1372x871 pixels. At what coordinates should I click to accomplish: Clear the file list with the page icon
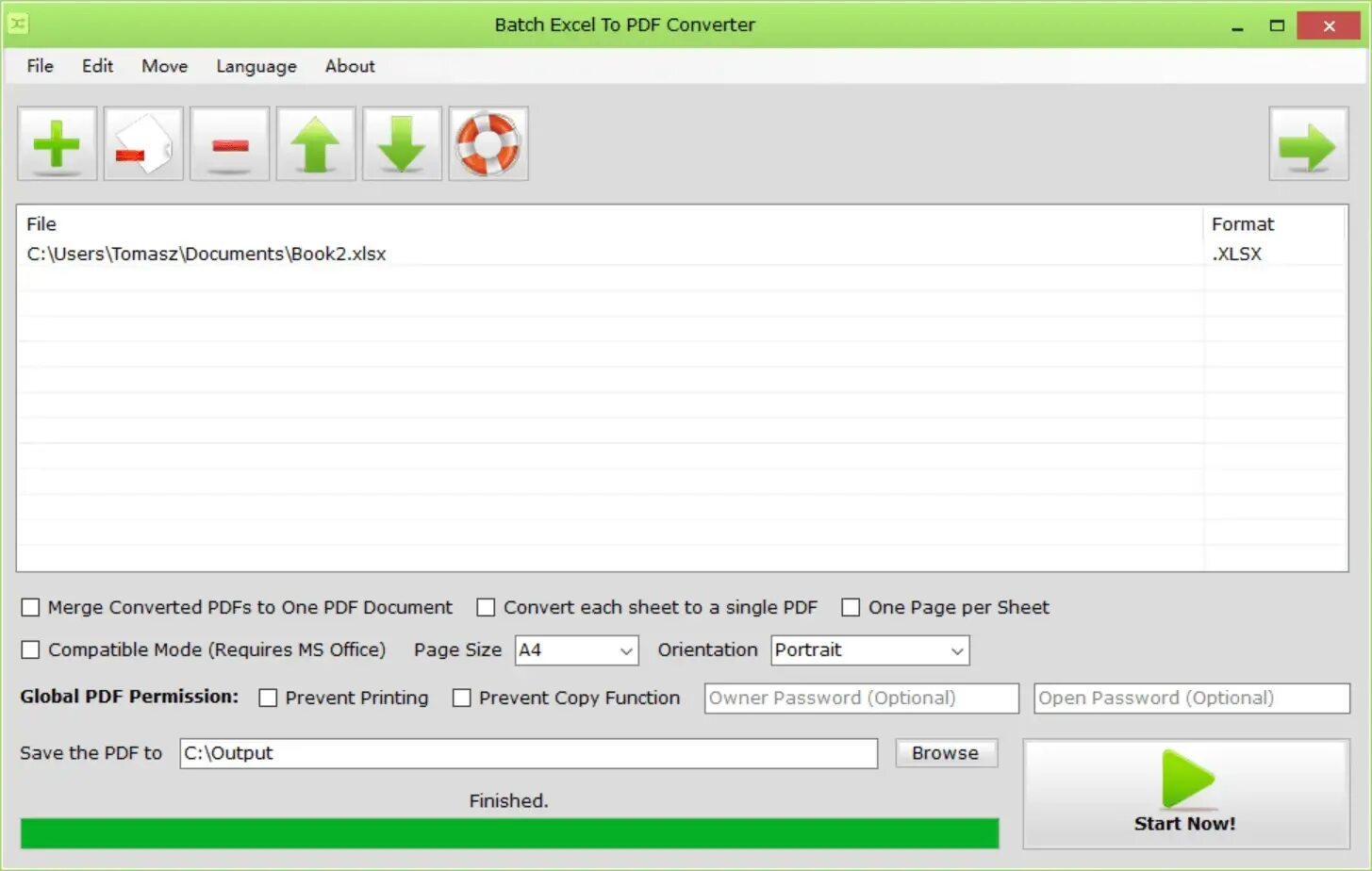143,143
